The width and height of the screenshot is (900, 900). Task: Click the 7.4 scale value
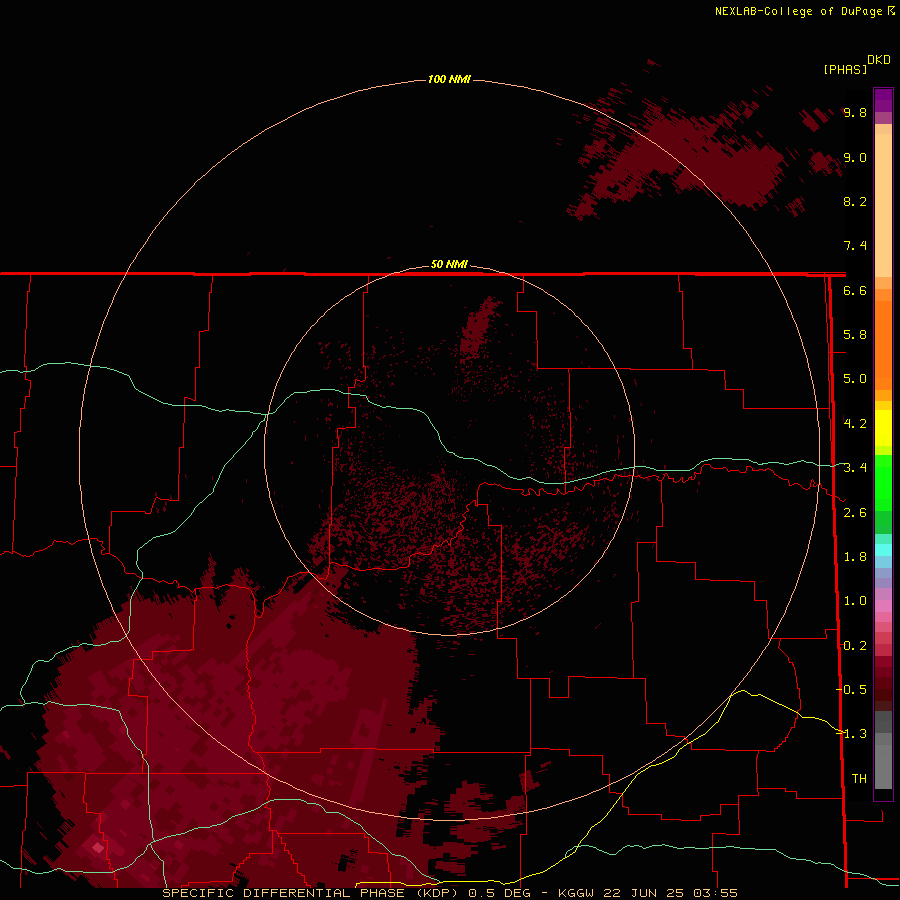[855, 246]
